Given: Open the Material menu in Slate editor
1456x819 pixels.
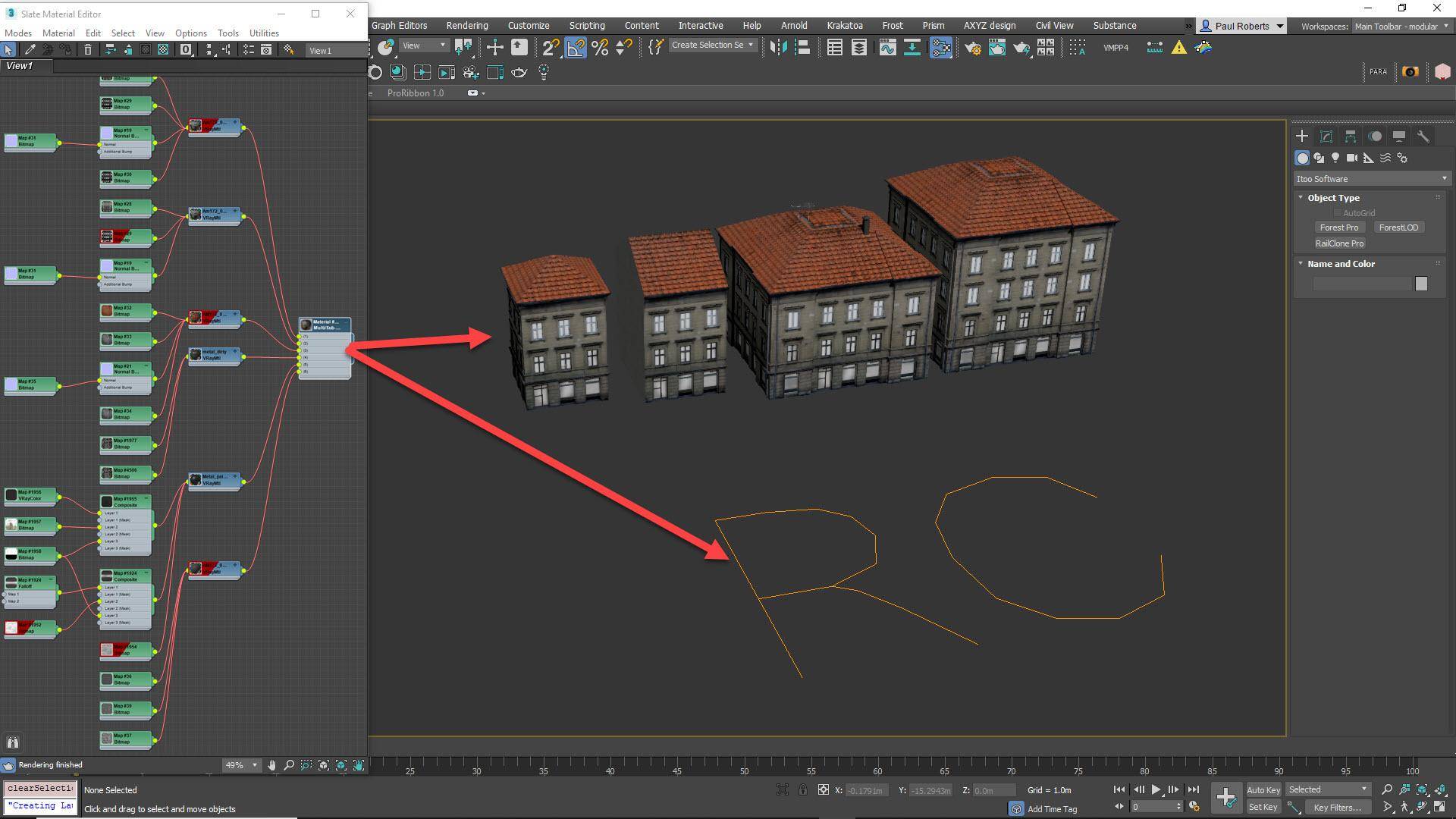Looking at the screenshot, I should point(58,33).
